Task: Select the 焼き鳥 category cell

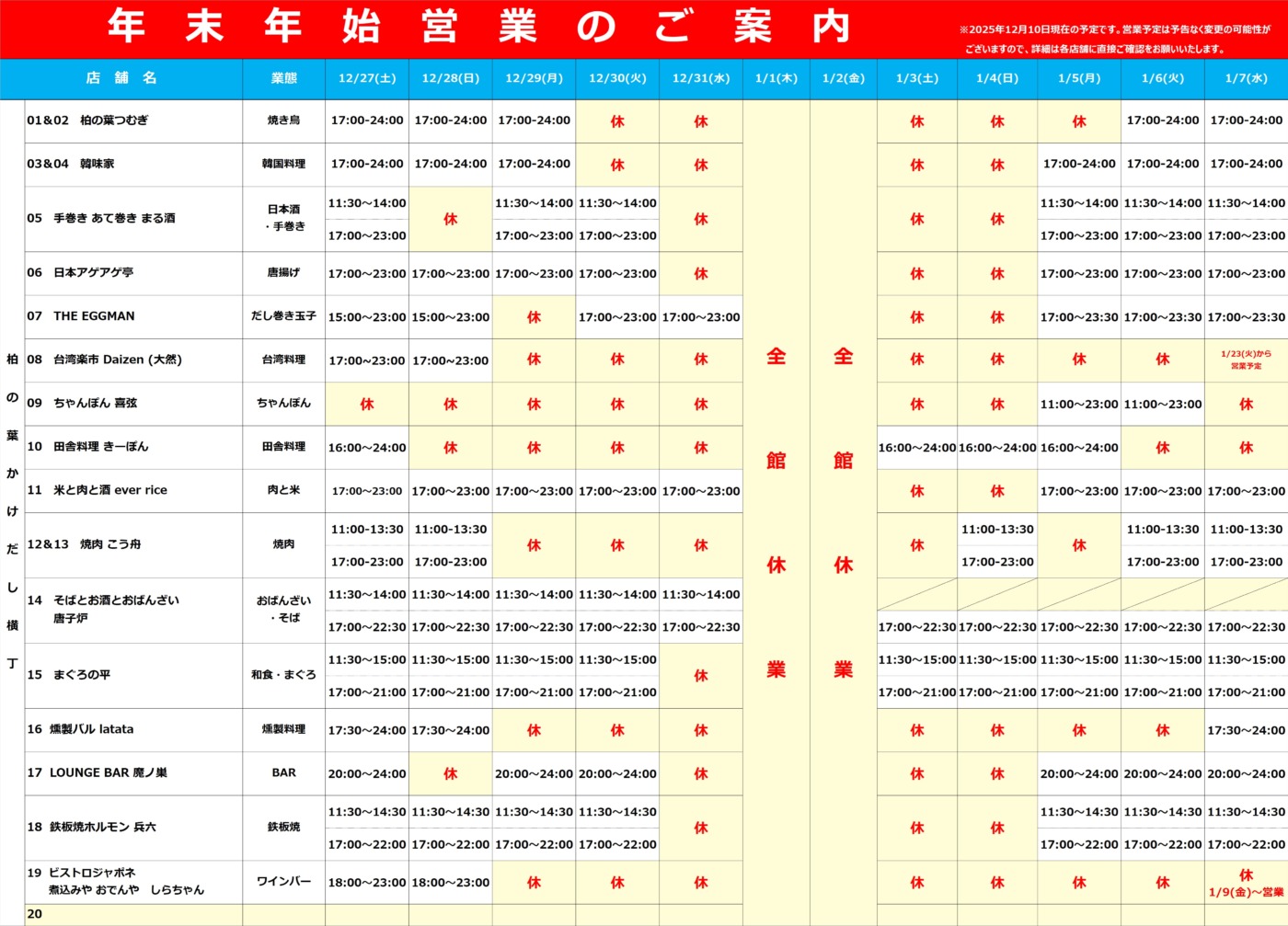Action: click(x=283, y=120)
